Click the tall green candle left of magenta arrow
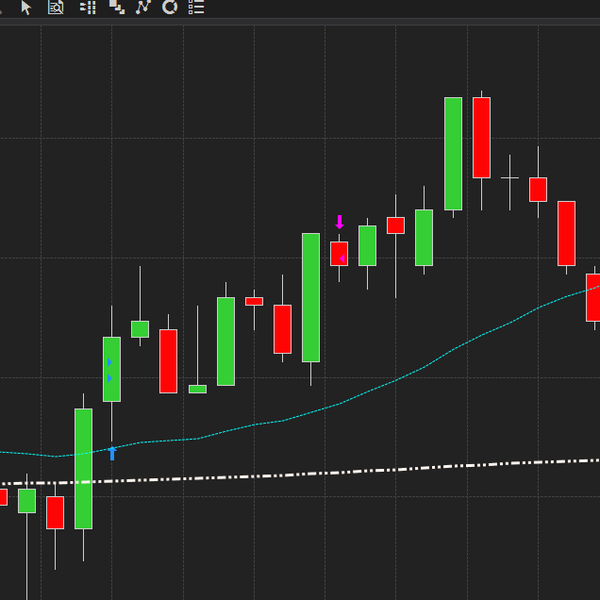 click(311, 297)
